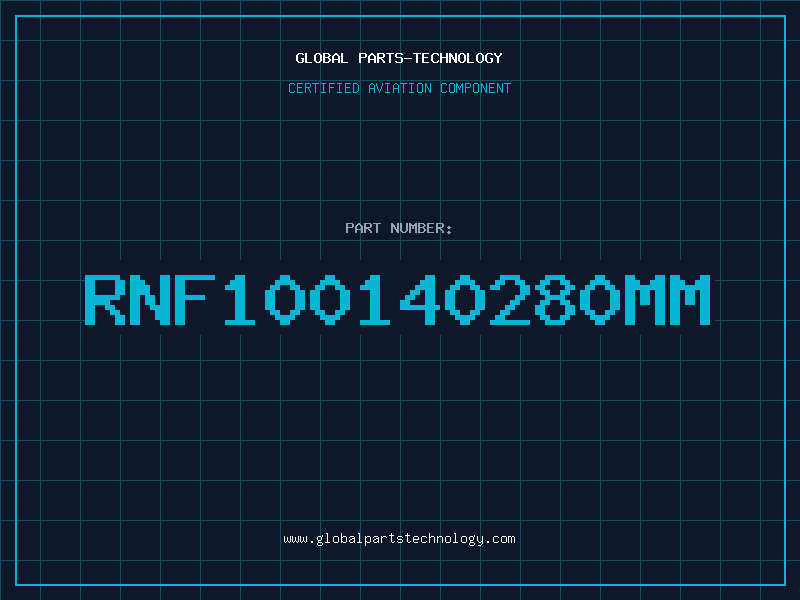Click the letter F in the part number
This screenshot has width=800, height=600.
click(195, 300)
